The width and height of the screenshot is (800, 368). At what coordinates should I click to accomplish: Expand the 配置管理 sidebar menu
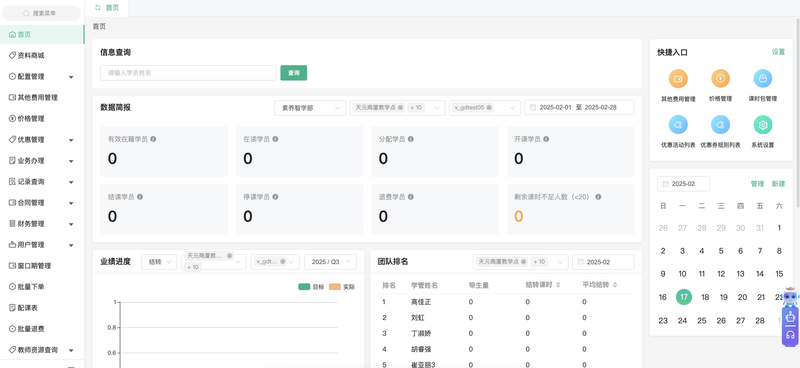(x=42, y=77)
